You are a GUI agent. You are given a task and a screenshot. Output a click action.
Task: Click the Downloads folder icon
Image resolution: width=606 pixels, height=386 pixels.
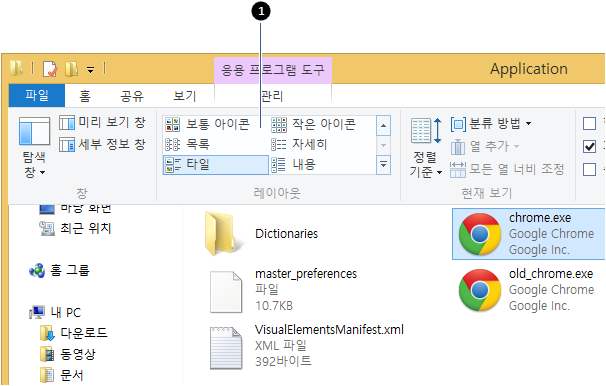47,333
